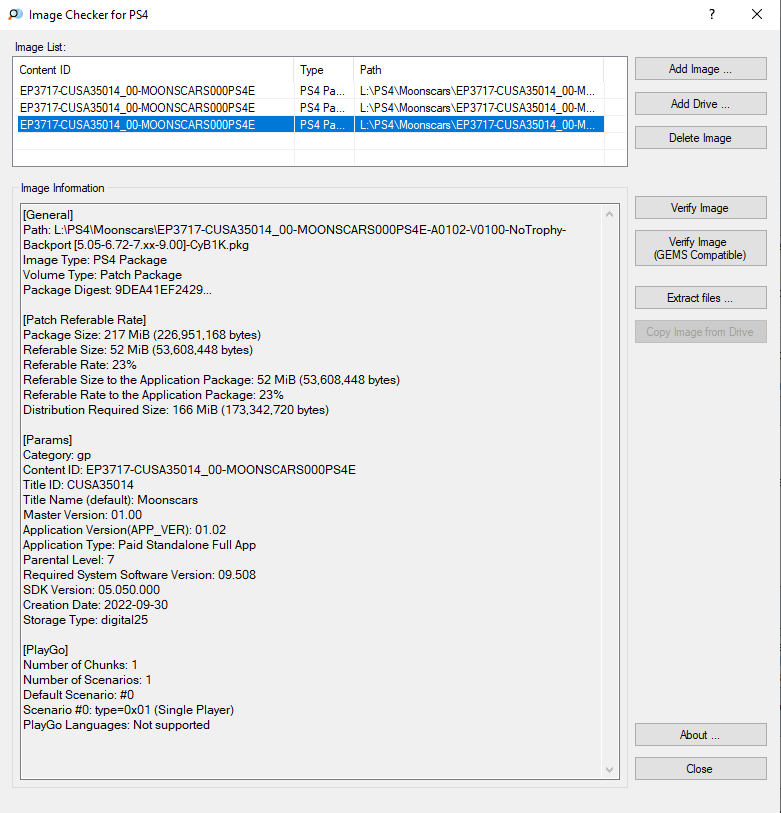Click the scroll down arrow in Image Information
The image size is (781, 813).
click(x=610, y=770)
